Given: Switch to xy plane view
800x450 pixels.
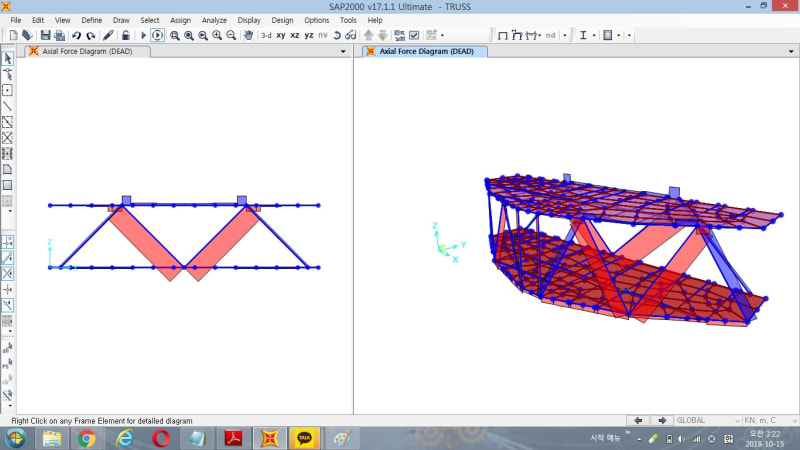Looking at the screenshot, I should 281,35.
